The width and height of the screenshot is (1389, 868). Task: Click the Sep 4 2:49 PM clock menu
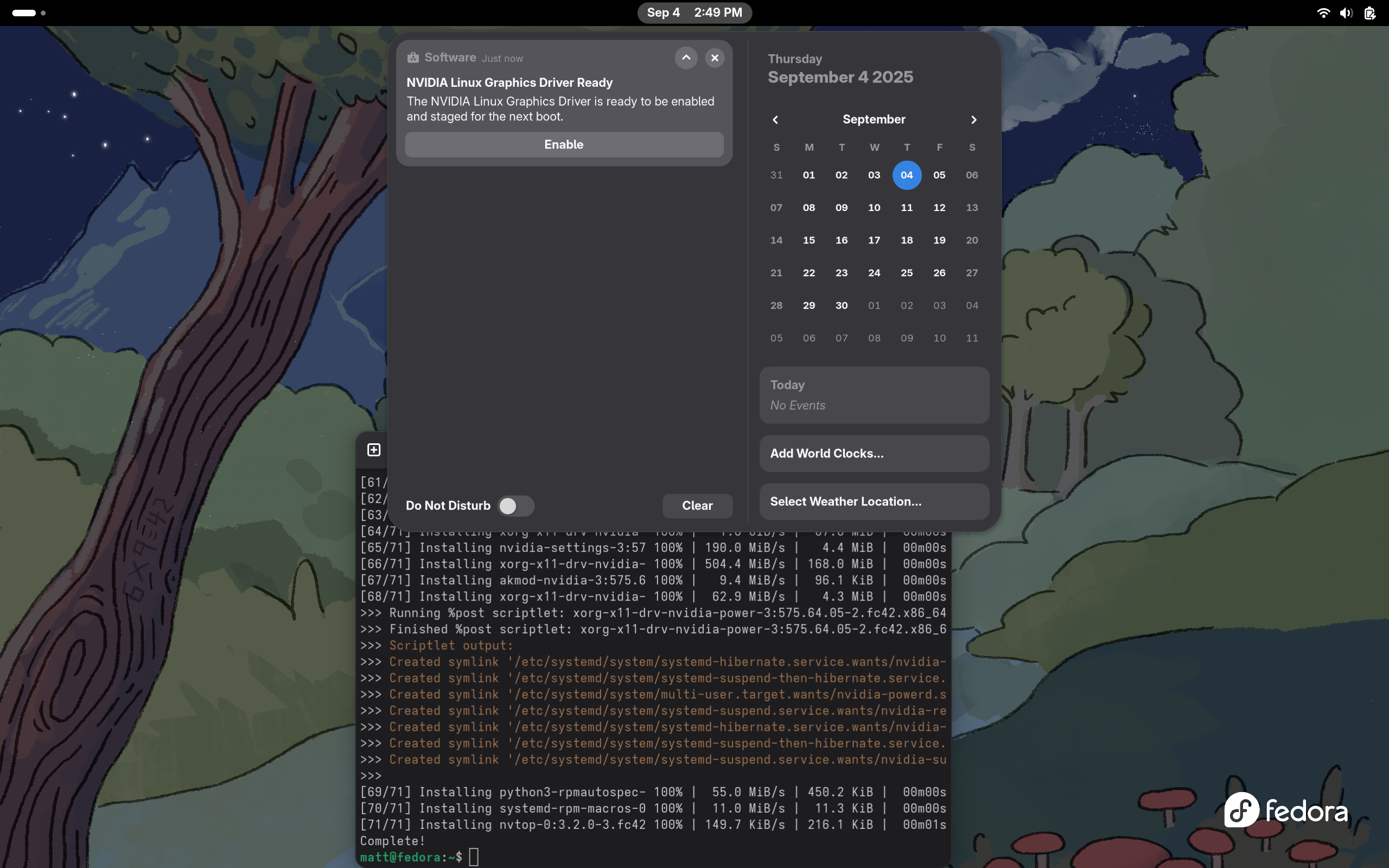[694, 12]
